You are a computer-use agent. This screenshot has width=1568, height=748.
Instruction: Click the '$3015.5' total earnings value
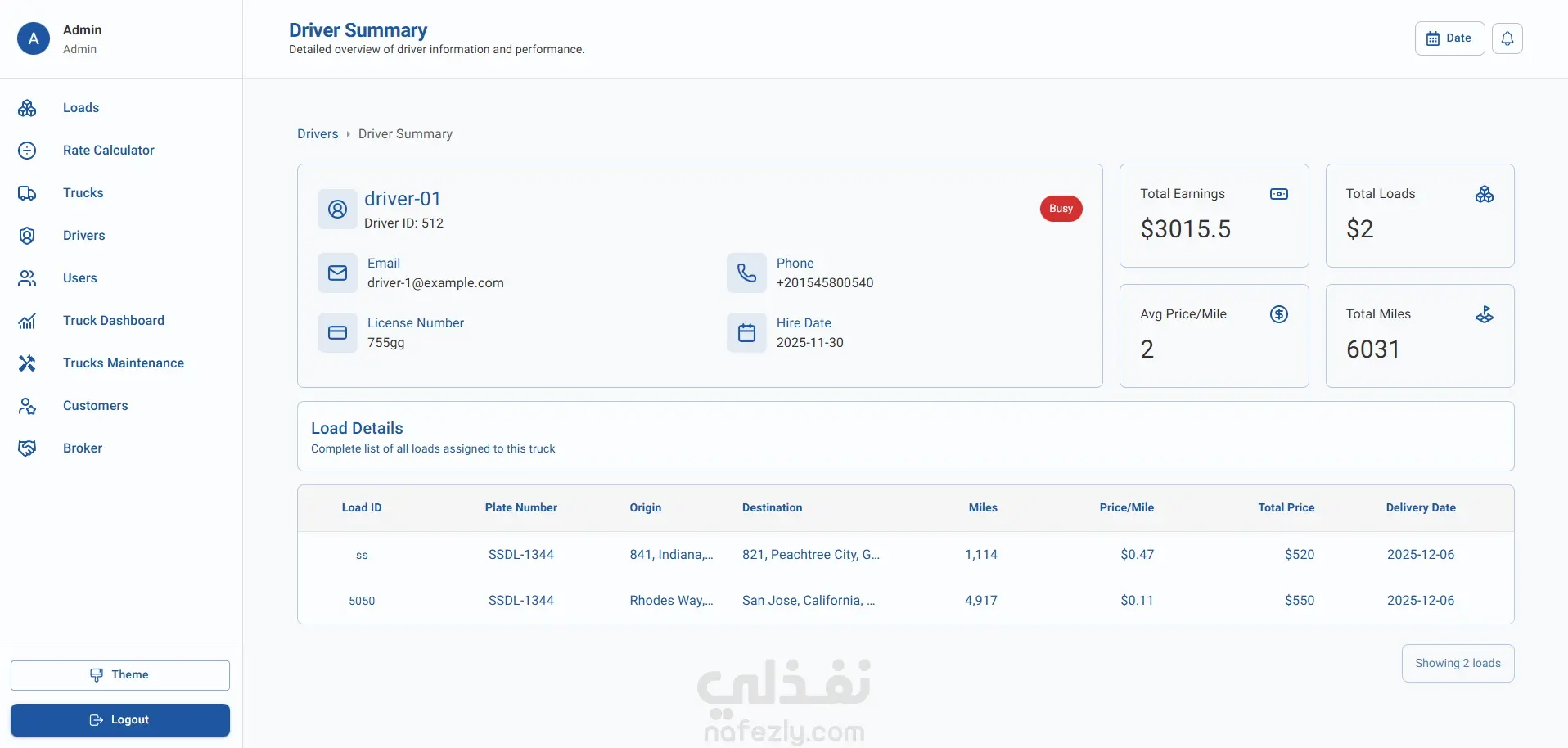click(x=1186, y=229)
